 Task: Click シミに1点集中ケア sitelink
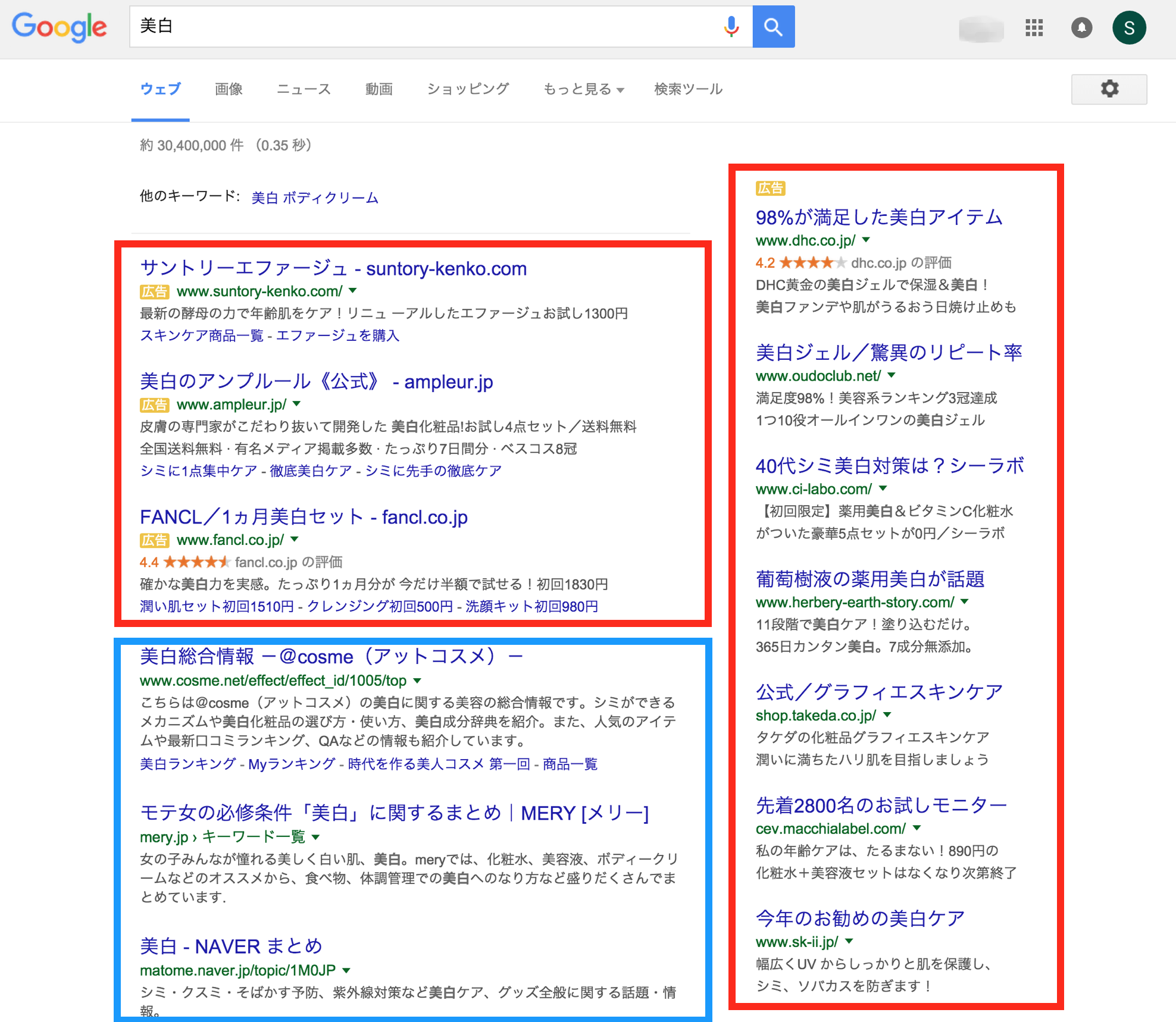tap(198, 471)
